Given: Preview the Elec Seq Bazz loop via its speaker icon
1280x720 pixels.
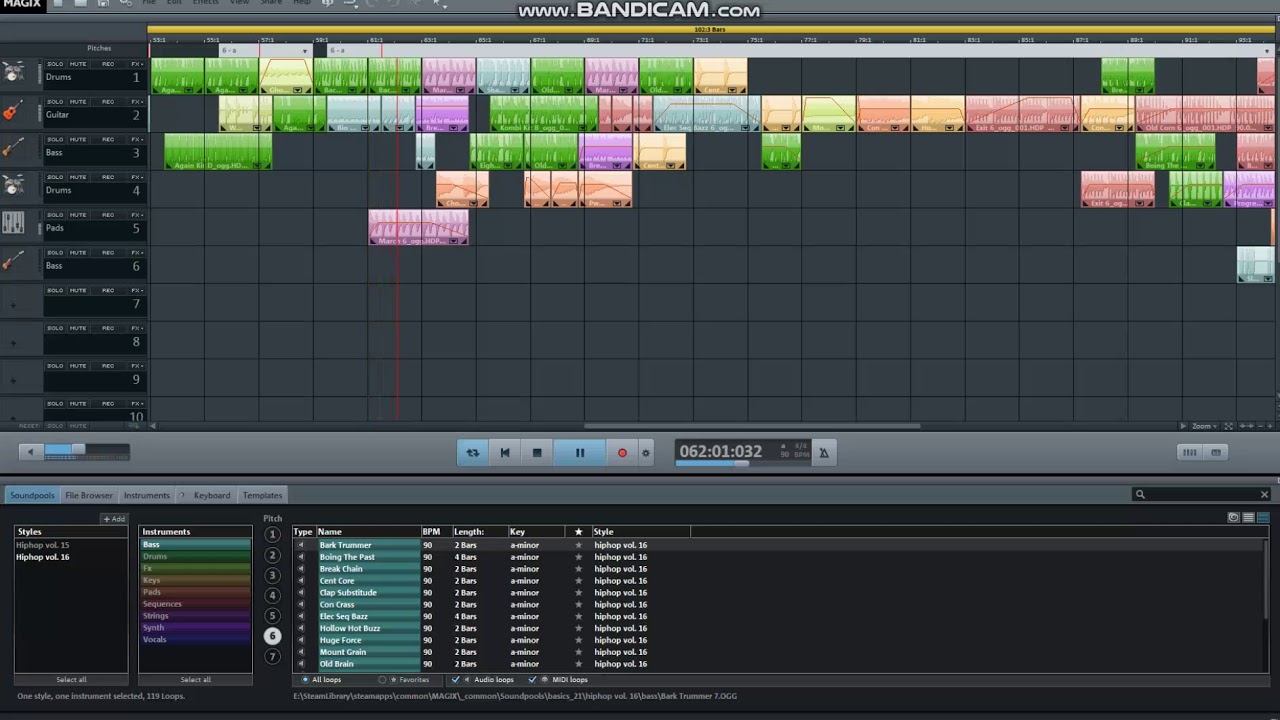Looking at the screenshot, I should coord(301,616).
